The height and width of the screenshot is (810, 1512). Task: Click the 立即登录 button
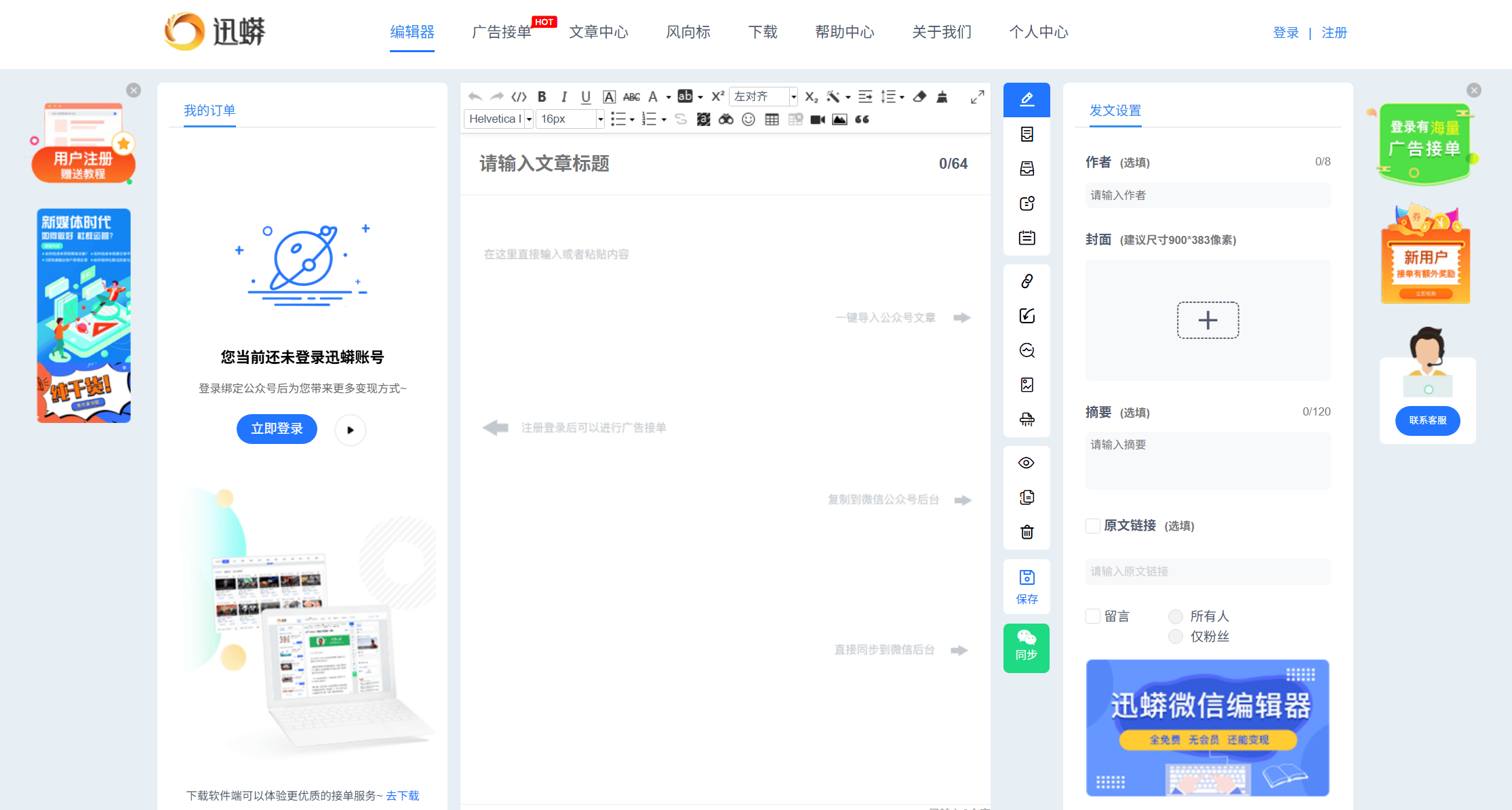pyautogui.click(x=277, y=429)
